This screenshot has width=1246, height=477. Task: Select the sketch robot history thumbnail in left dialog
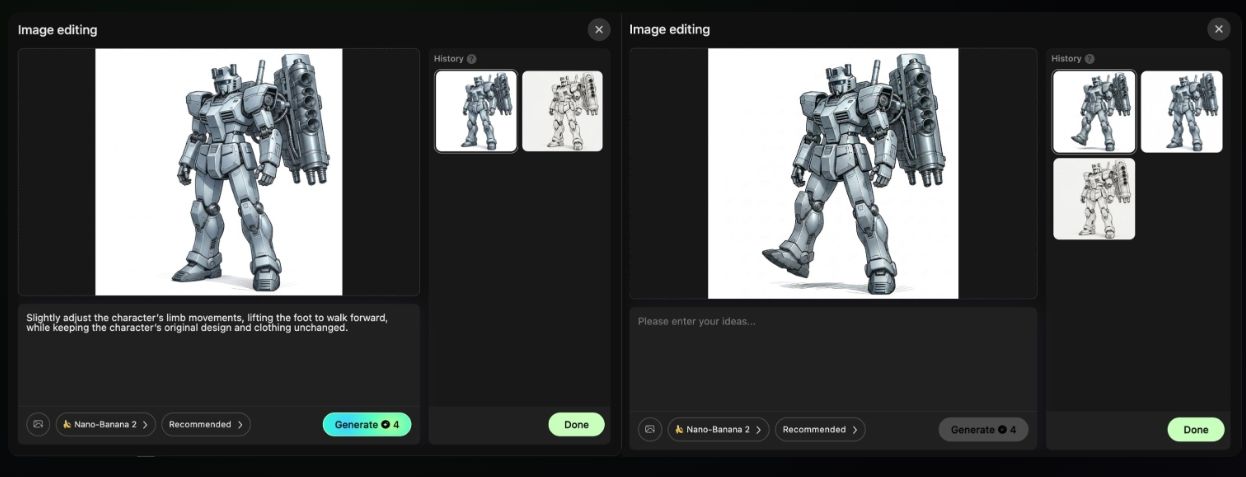pyautogui.click(x=562, y=111)
